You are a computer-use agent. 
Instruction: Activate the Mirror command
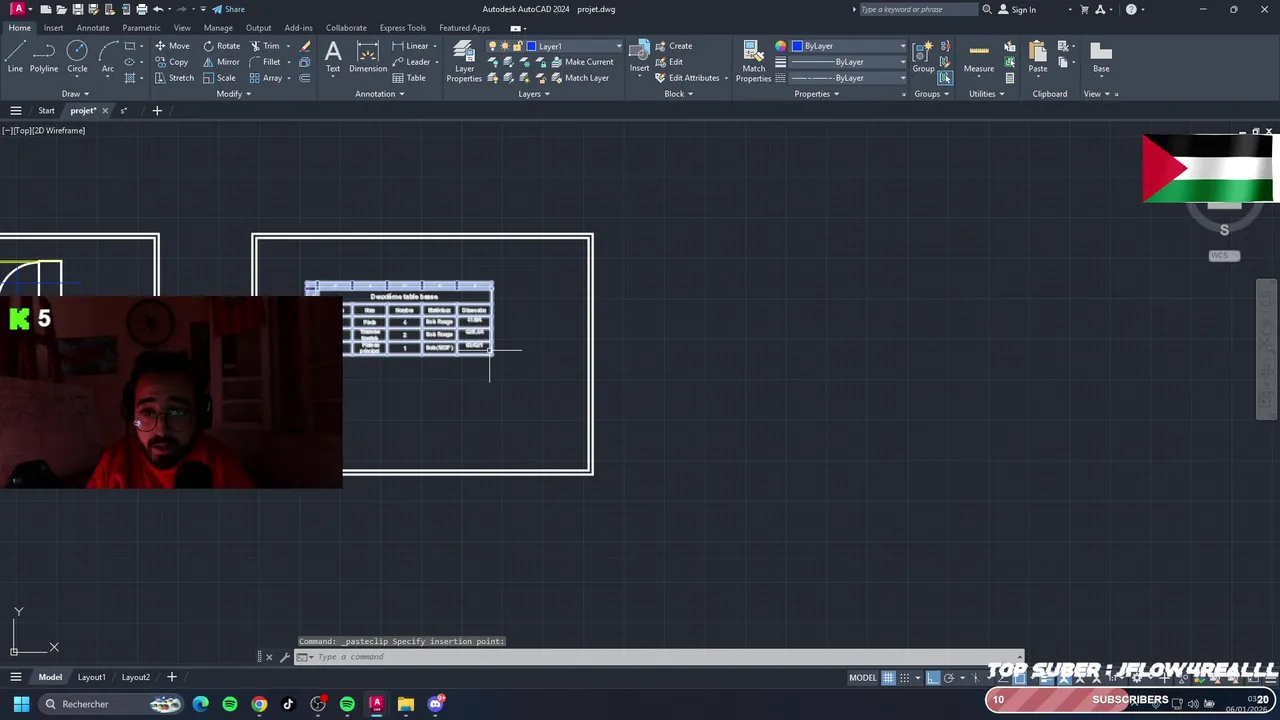221,62
